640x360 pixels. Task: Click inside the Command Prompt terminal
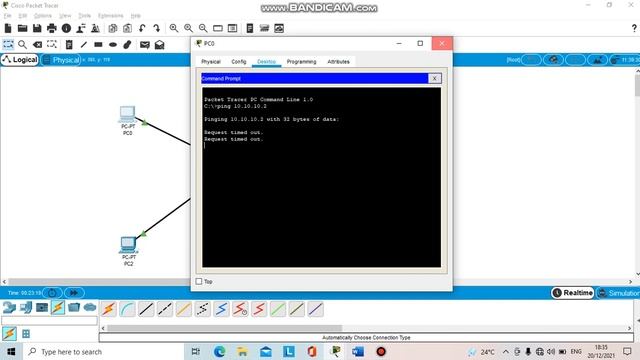321,177
